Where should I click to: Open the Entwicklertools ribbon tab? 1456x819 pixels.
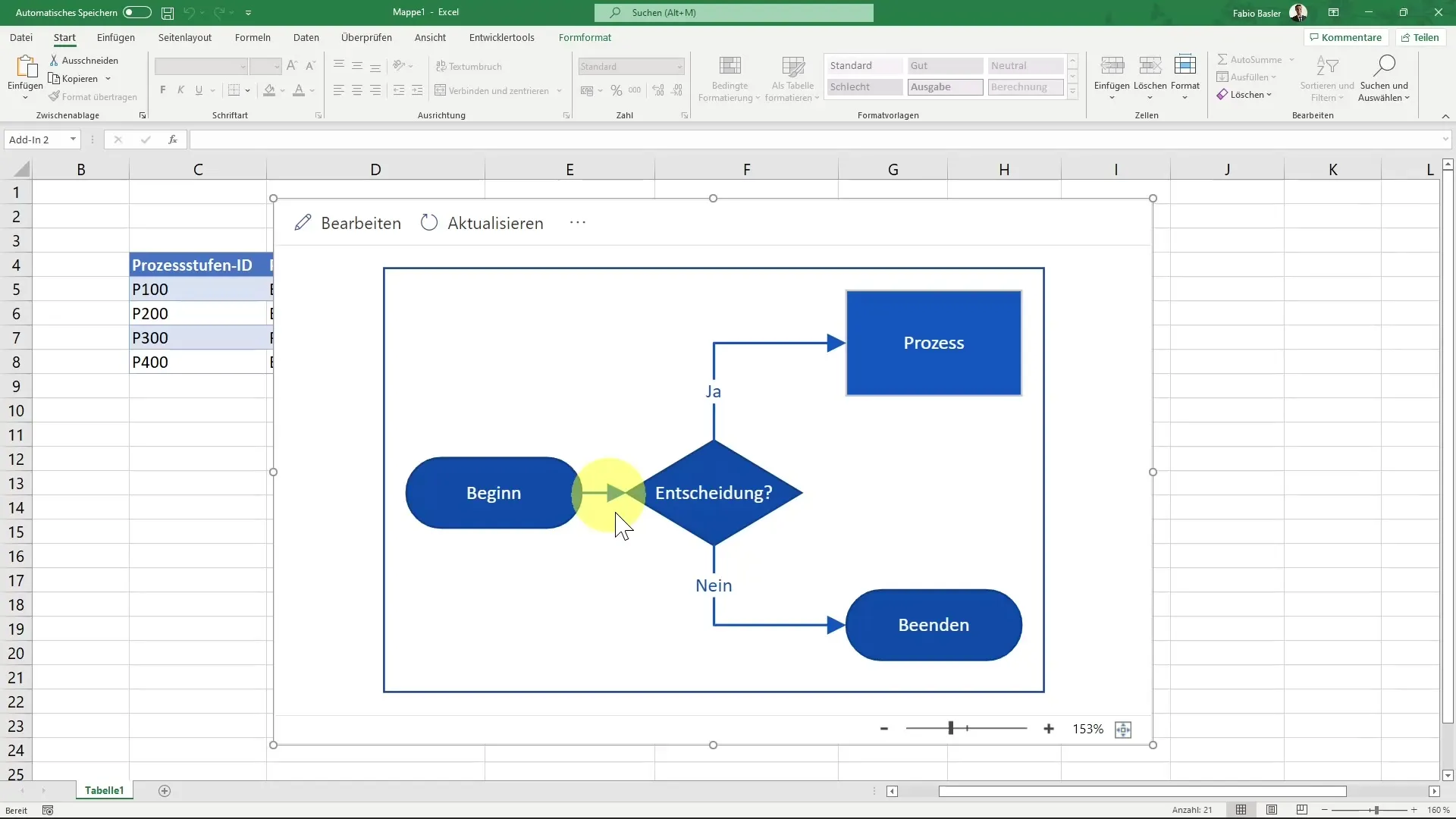coord(502,37)
